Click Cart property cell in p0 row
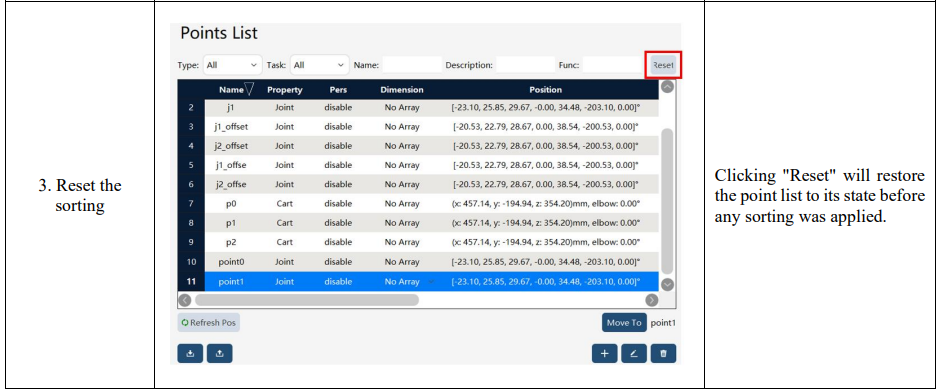Image resolution: width=942 pixels, height=392 pixels. point(285,204)
